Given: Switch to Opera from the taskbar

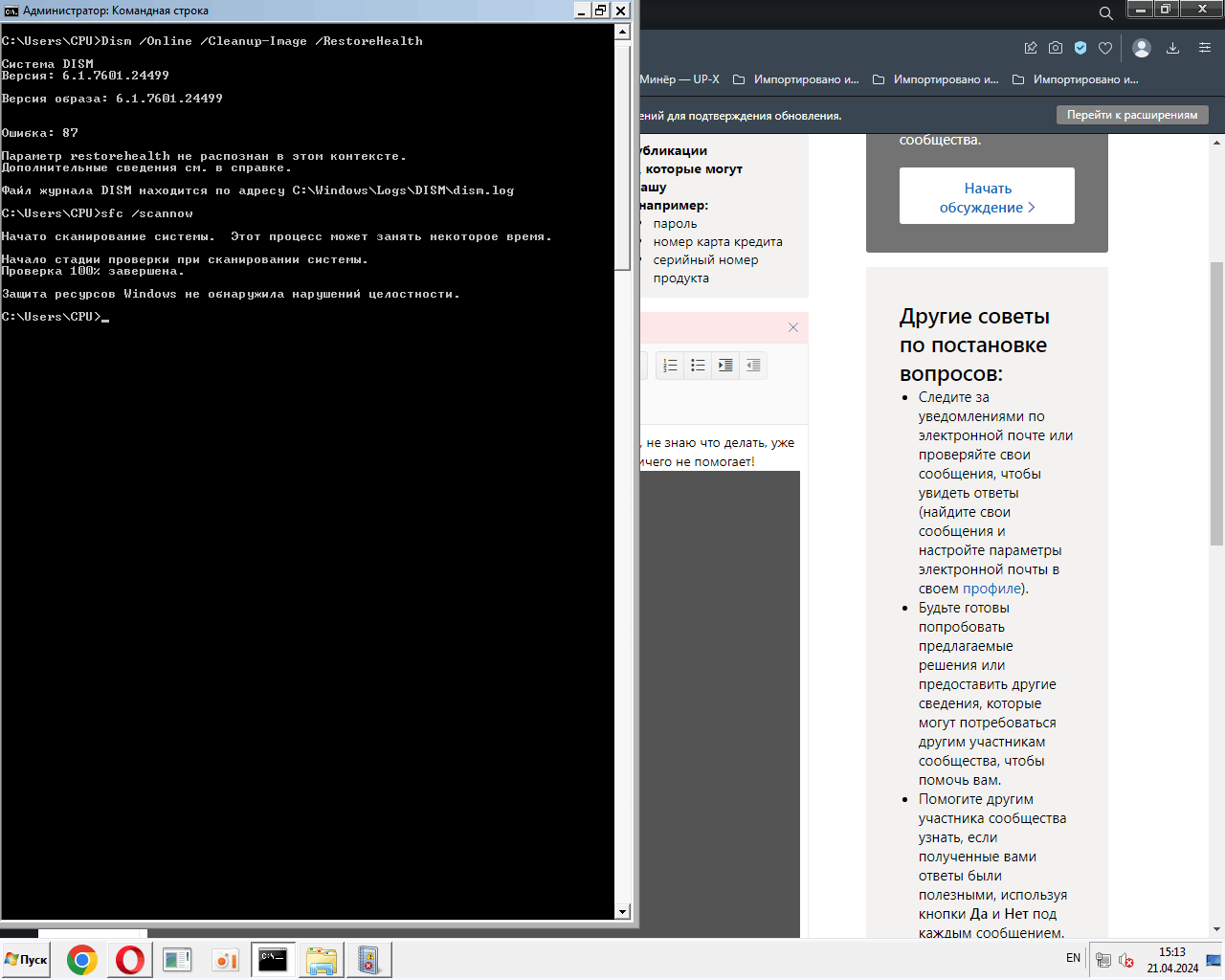Looking at the screenshot, I should click(130, 960).
